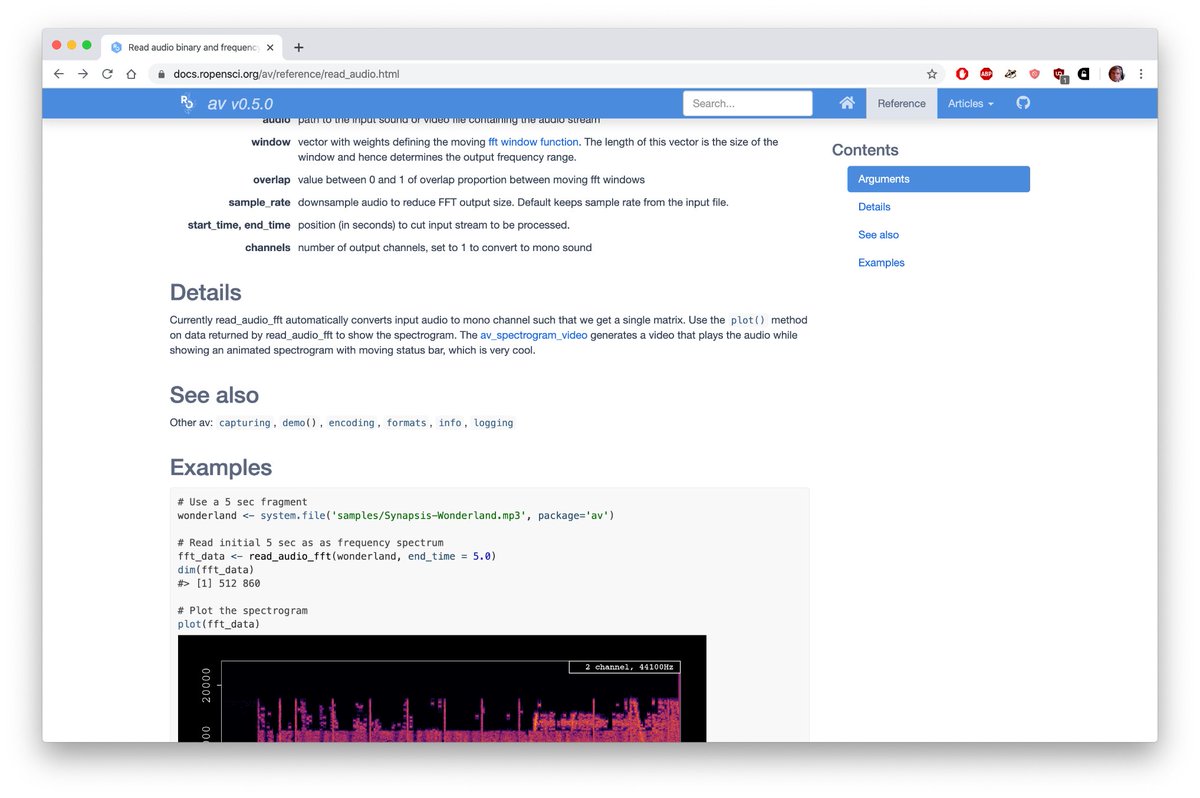Open the fft window function link
1200x798 pixels.
point(533,142)
